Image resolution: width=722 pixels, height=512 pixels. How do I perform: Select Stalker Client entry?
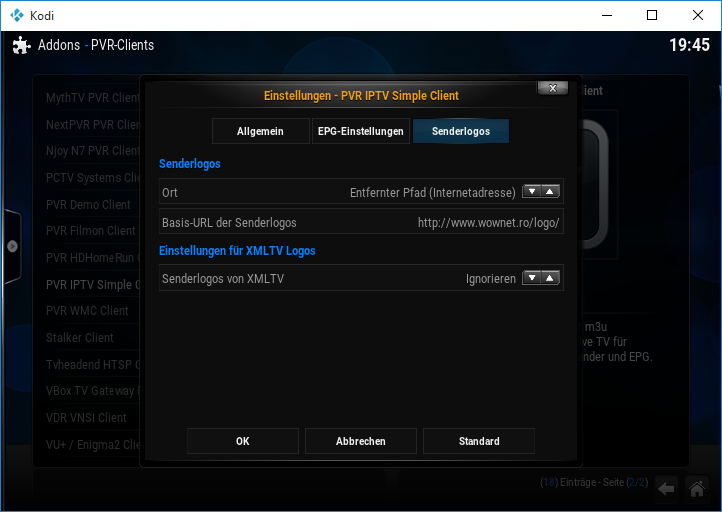pos(80,337)
